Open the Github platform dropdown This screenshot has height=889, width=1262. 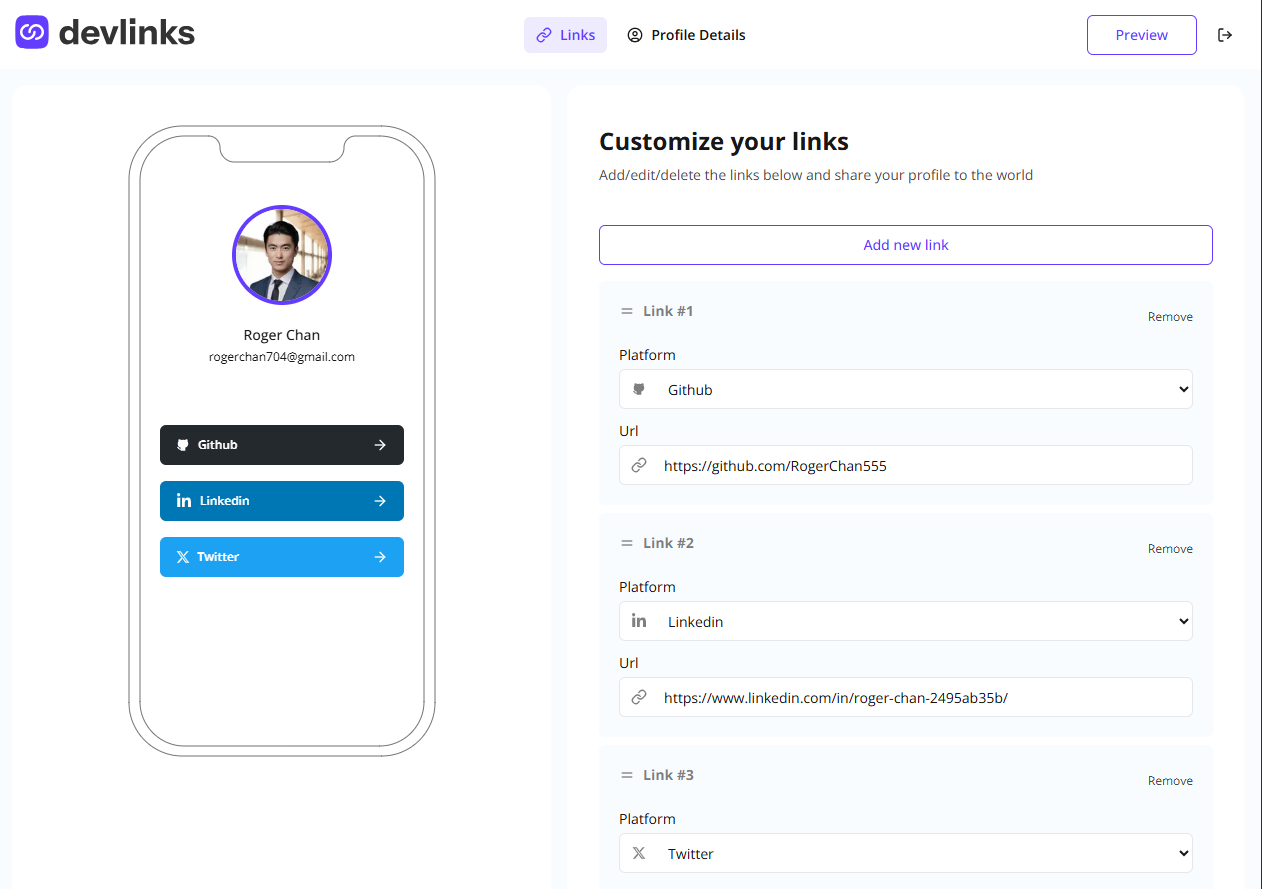(x=906, y=389)
